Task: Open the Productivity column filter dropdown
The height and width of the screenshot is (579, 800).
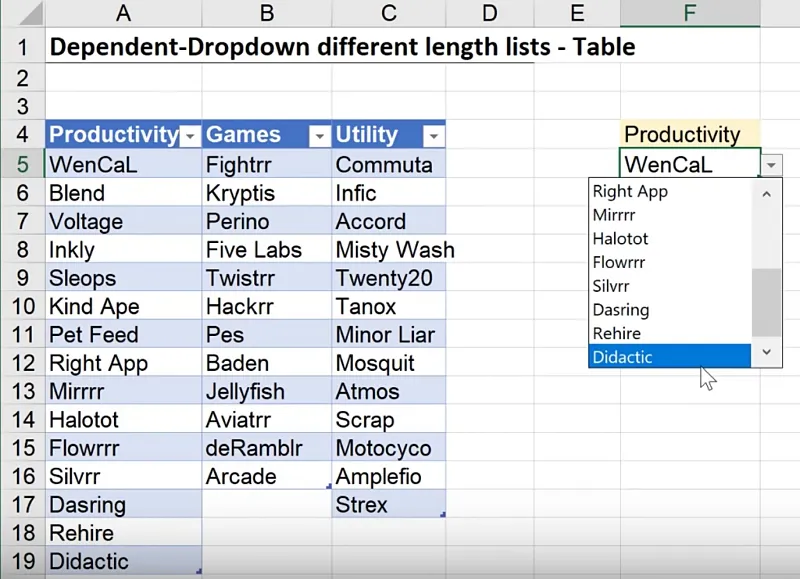Action: pos(190,136)
